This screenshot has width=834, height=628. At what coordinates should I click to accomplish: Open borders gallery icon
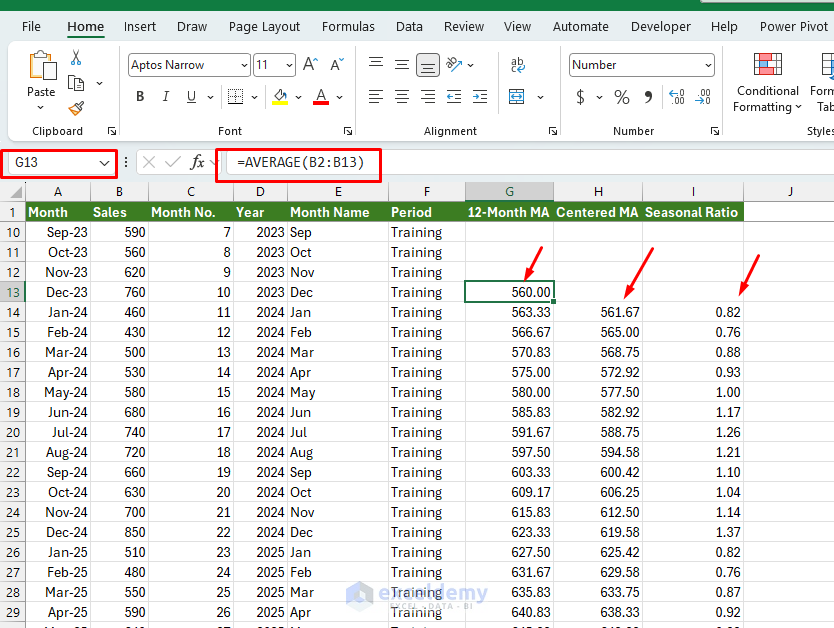coord(236,97)
